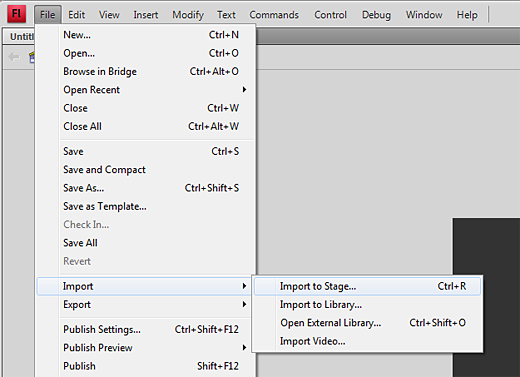Choose Close All
The image size is (520, 377).
point(146,126)
